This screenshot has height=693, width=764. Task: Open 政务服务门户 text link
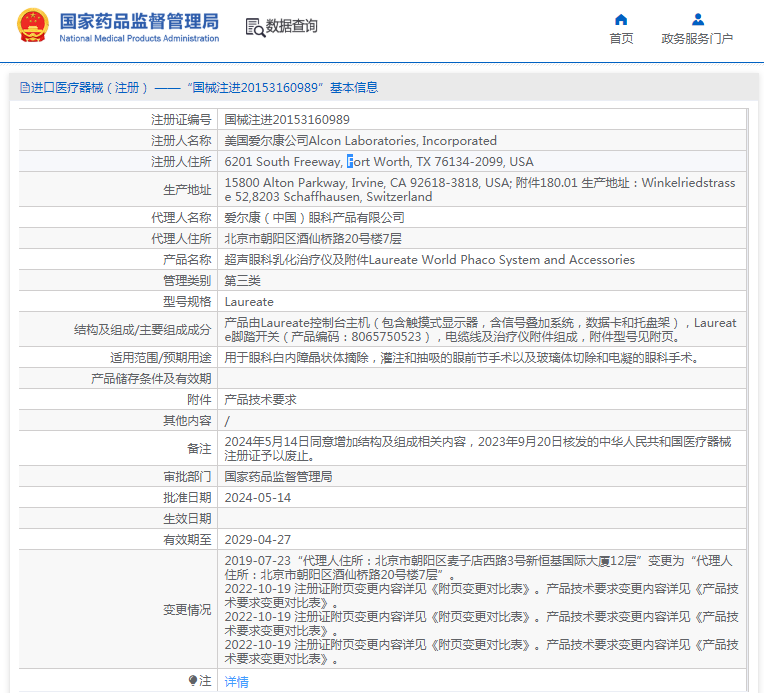pyautogui.click(x=697, y=38)
